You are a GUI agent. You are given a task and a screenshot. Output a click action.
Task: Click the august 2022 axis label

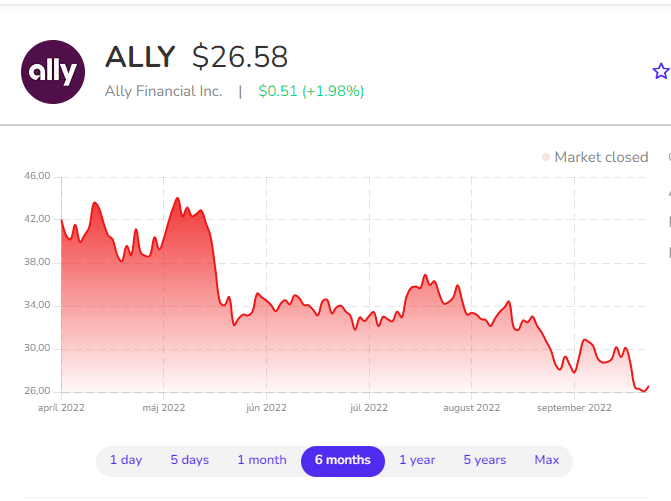point(471,407)
